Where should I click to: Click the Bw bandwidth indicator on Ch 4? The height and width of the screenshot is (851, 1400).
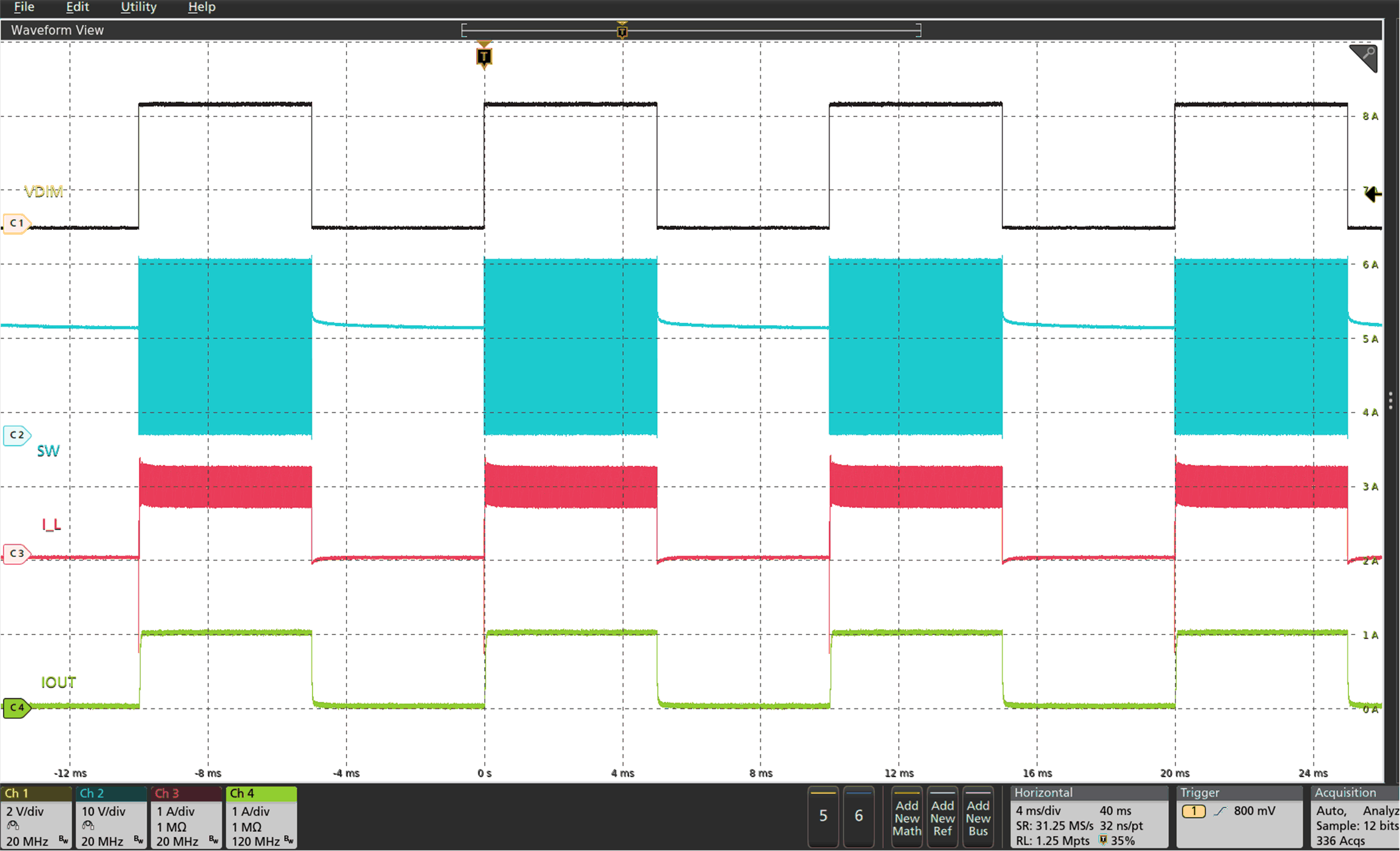pos(288,842)
